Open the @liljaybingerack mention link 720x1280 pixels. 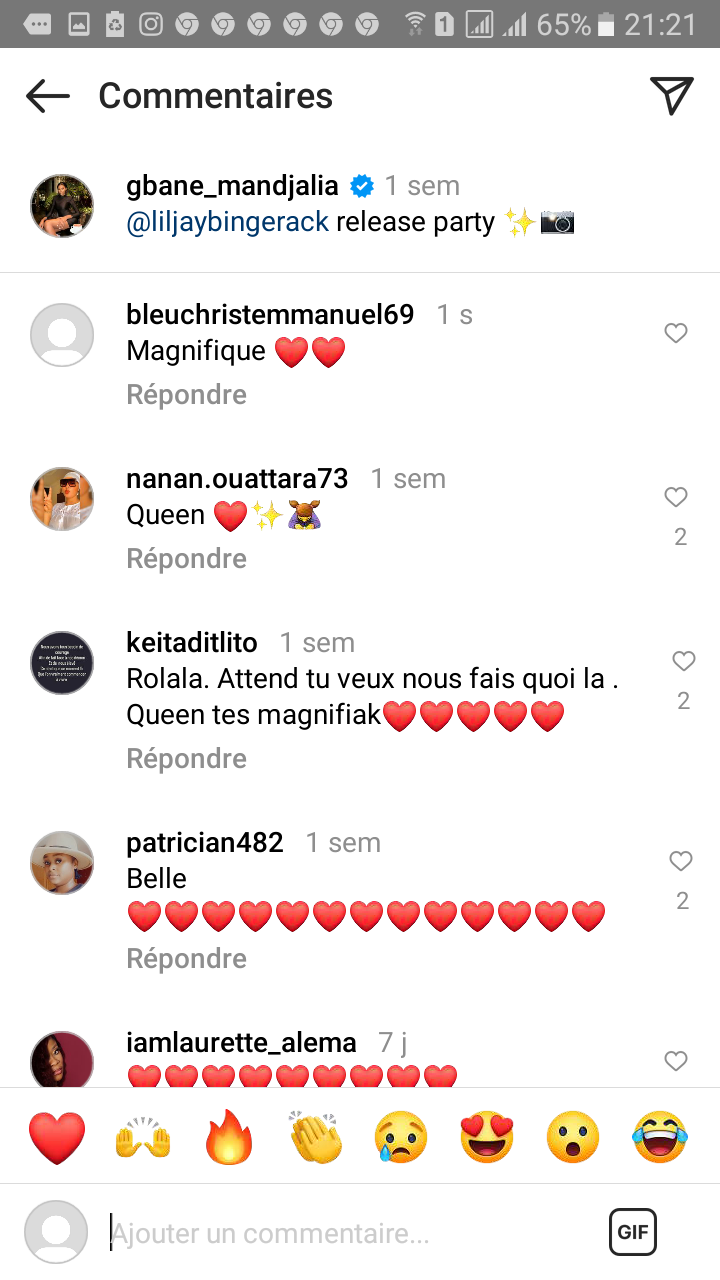point(228,222)
